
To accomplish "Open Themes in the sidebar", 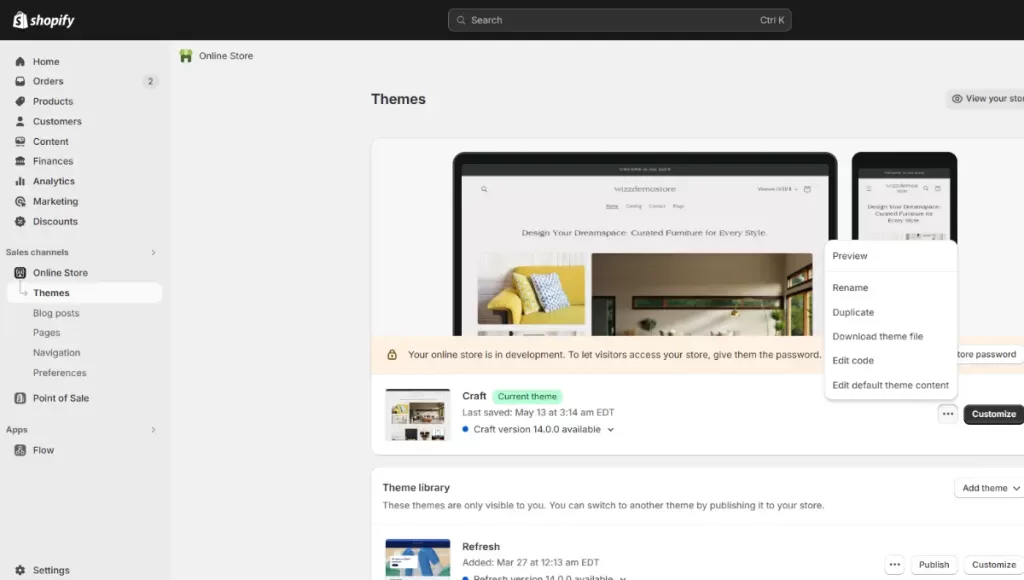I will (84, 293).
